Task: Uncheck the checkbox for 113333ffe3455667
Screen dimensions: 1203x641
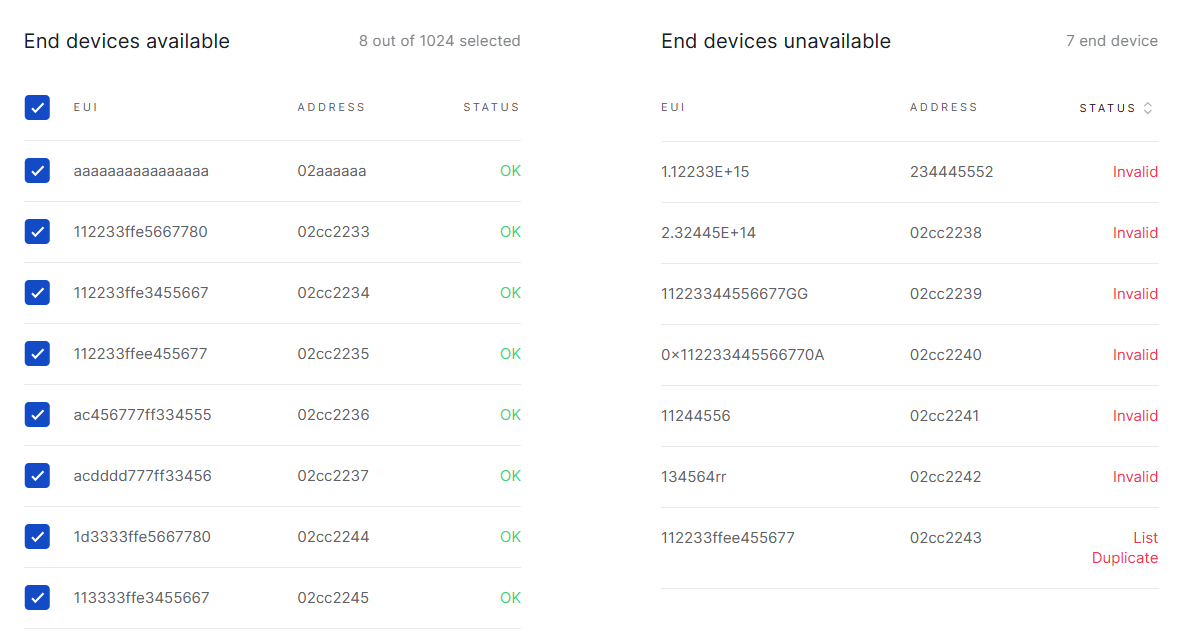Action: tap(37, 597)
